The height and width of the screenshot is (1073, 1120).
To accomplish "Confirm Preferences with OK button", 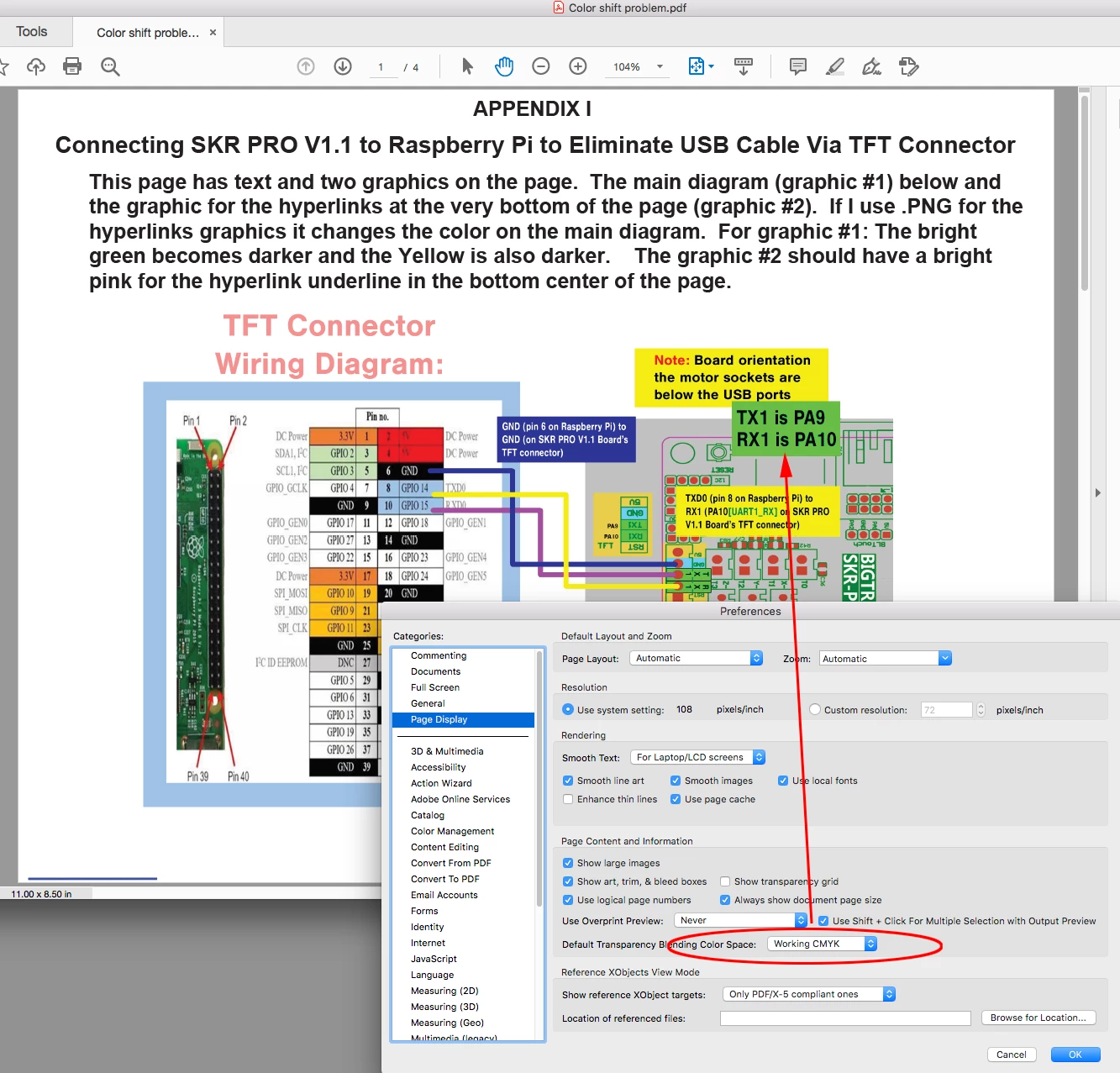I will pos(1075,1055).
